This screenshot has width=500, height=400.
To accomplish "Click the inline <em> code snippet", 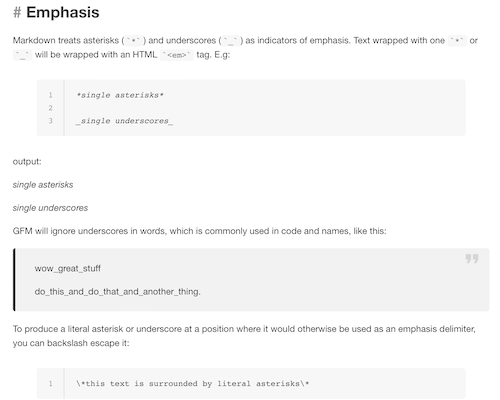I will coord(177,55).
